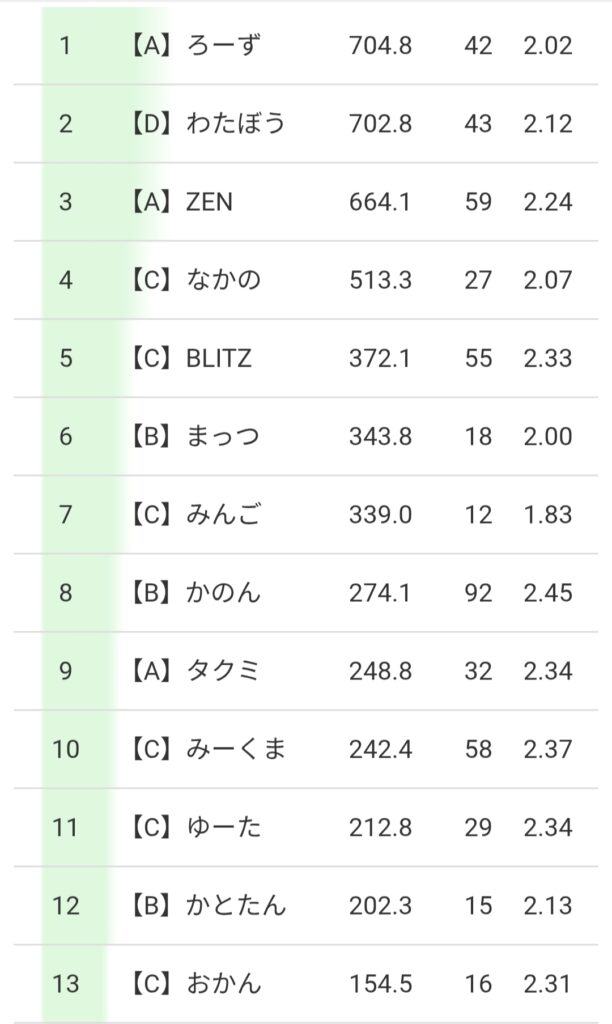Select BLITZ in the ranking list
612x1024 pixels.
(219, 358)
